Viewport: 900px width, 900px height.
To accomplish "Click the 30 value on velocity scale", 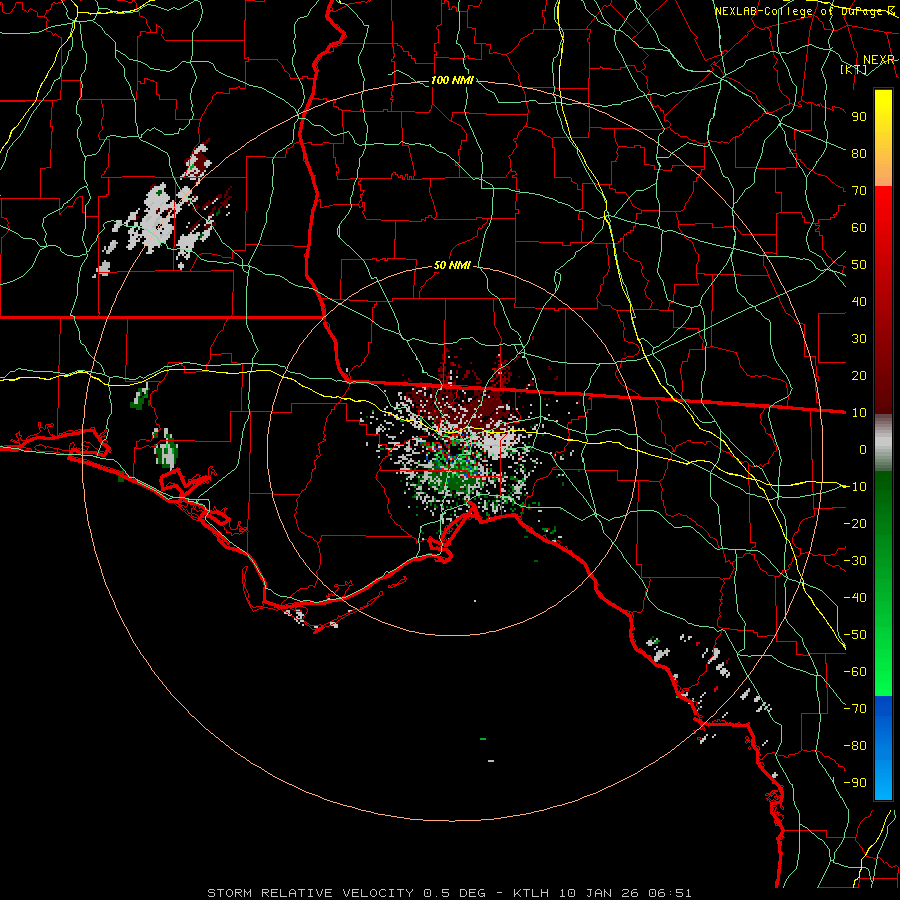I will pos(859,339).
